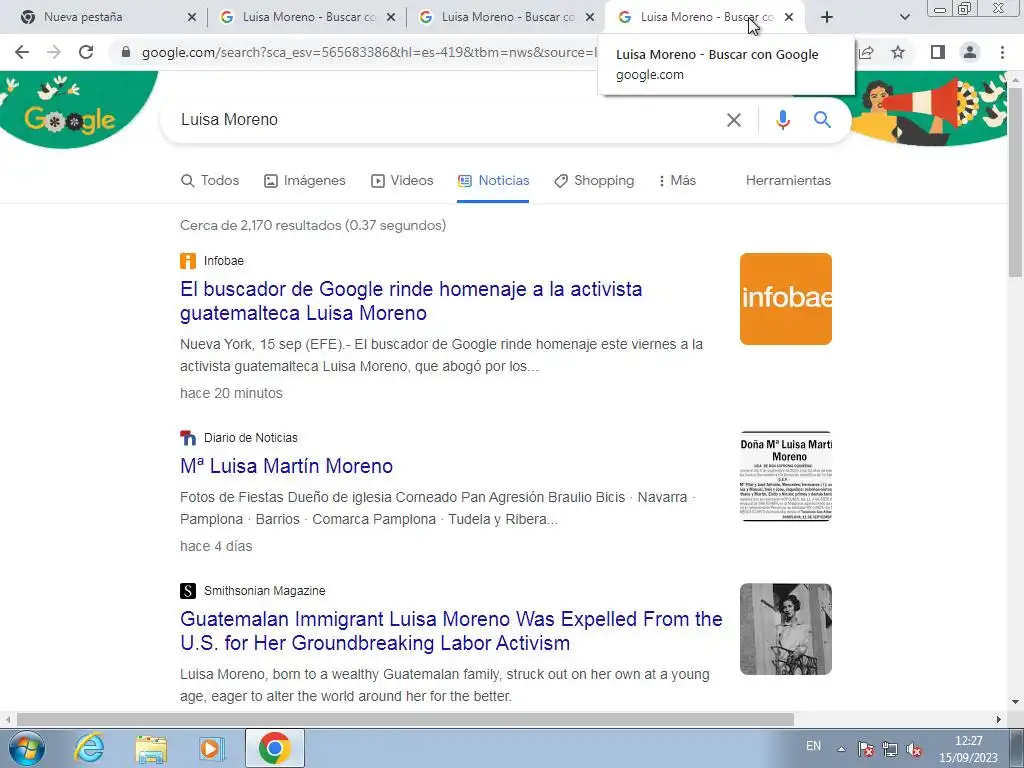This screenshot has width=1024, height=768.
Task: Open the side panel icon
Action: click(x=938, y=52)
